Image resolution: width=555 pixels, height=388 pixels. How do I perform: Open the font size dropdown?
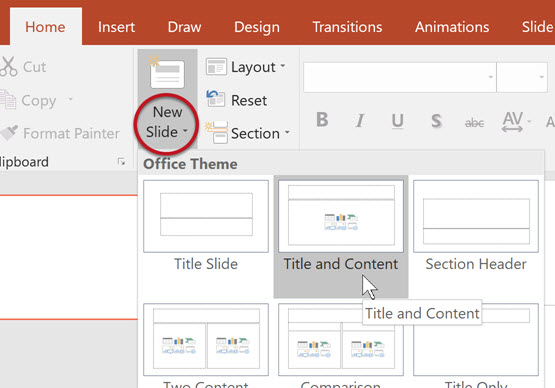[x=542, y=77]
